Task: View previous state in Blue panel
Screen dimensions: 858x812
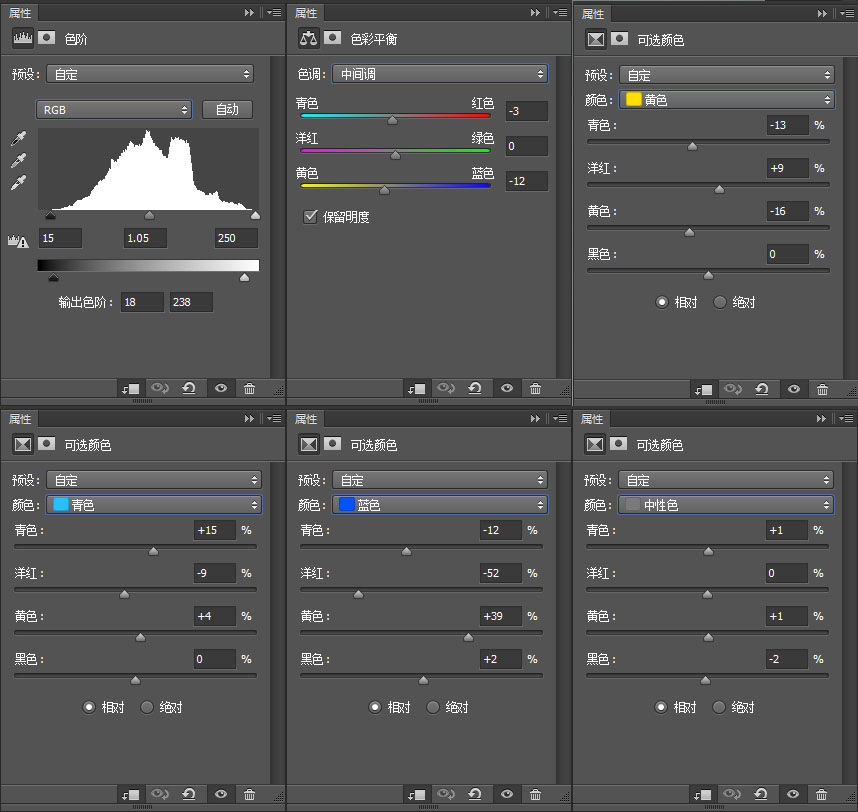Action: (x=446, y=793)
